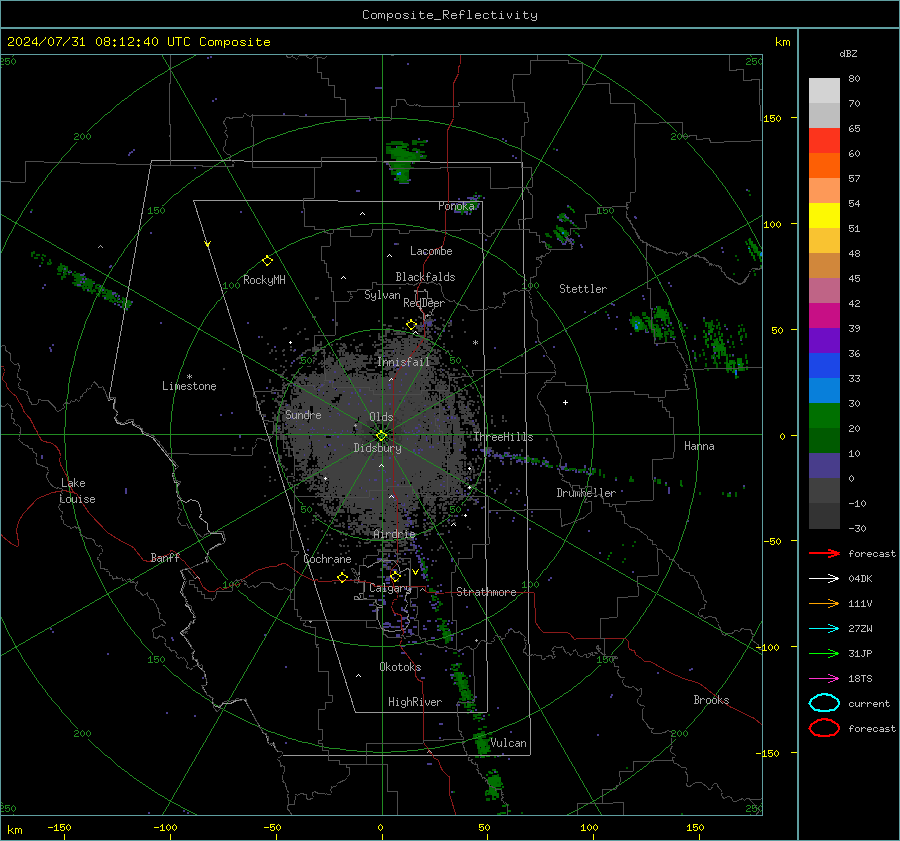Select the magenta 42 dBZ color swatch

pyautogui.click(x=824, y=315)
